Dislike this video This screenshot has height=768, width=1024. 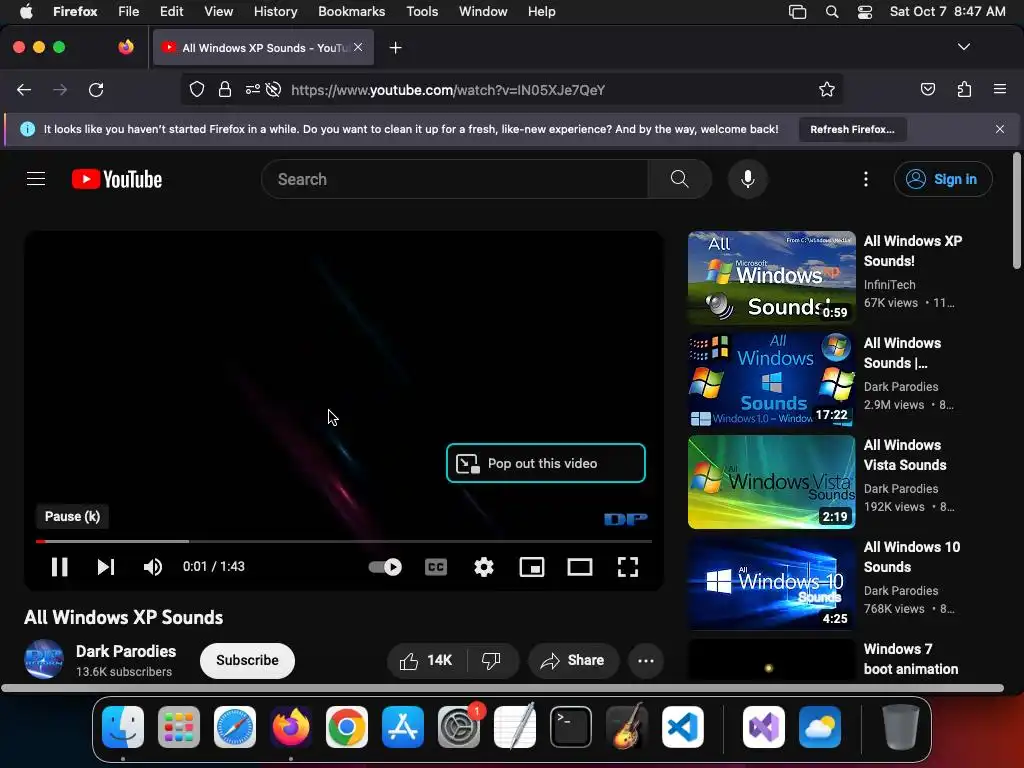[x=491, y=660]
